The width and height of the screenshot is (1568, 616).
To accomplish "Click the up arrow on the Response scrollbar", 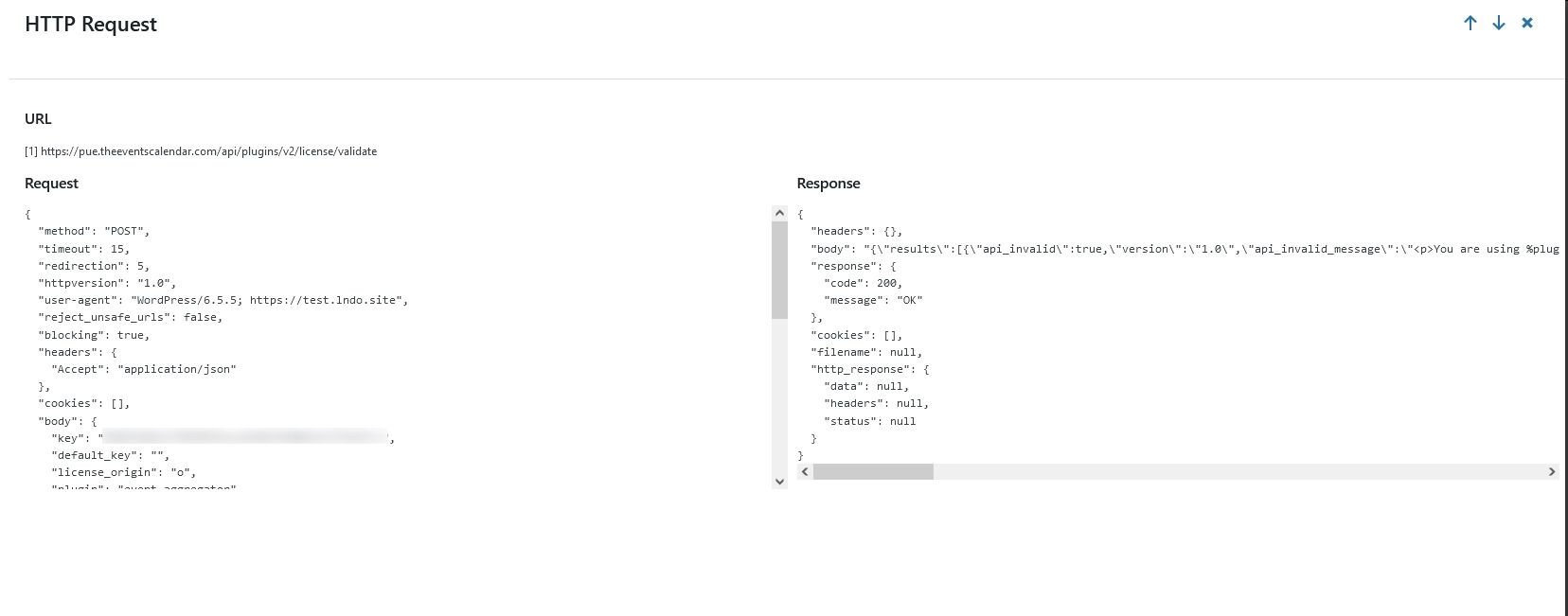I will (779, 212).
